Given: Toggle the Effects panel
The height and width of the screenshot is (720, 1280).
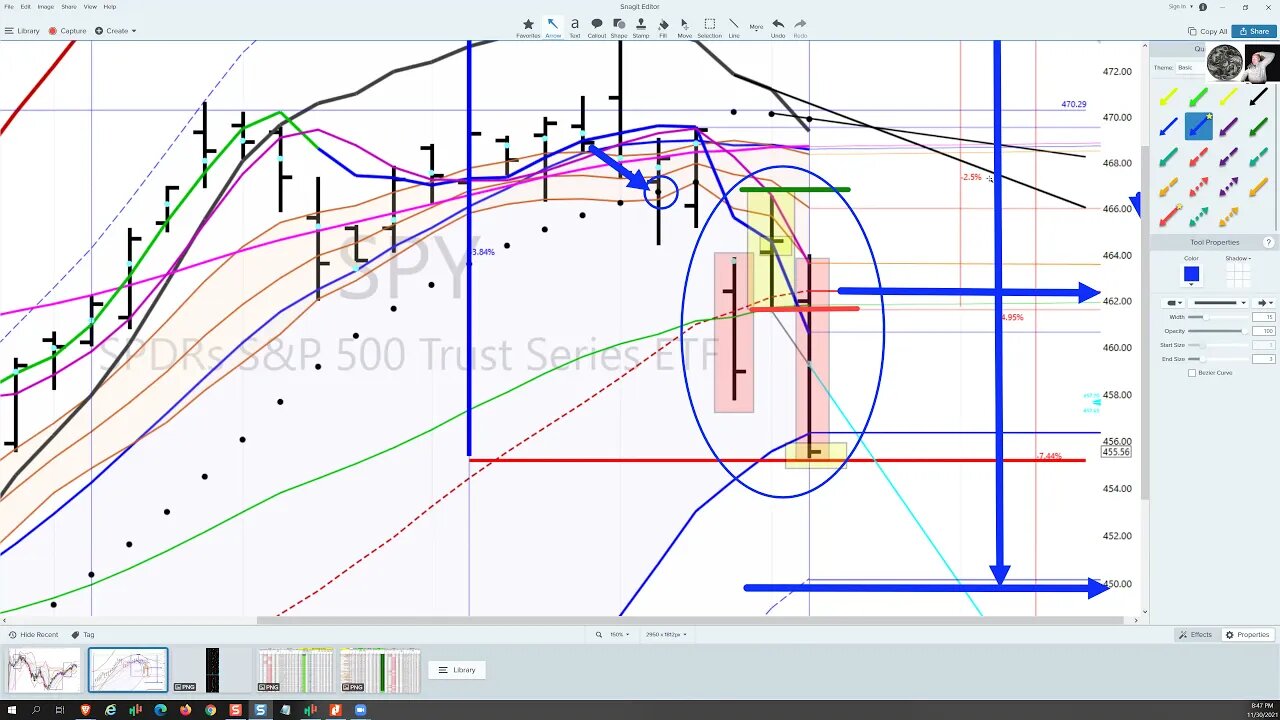Looking at the screenshot, I should pyautogui.click(x=1196, y=635).
